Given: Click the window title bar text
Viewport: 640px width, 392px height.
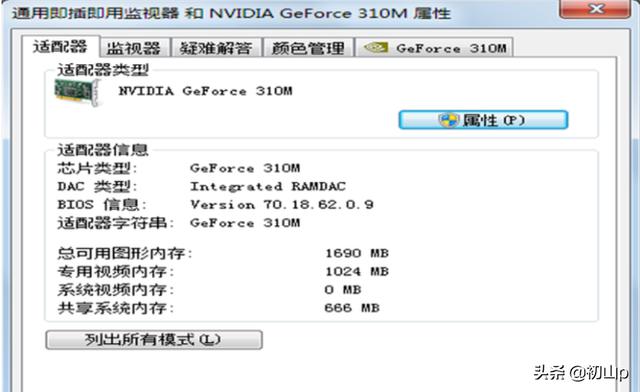Looking at the screenshot, I should (231, 13).
